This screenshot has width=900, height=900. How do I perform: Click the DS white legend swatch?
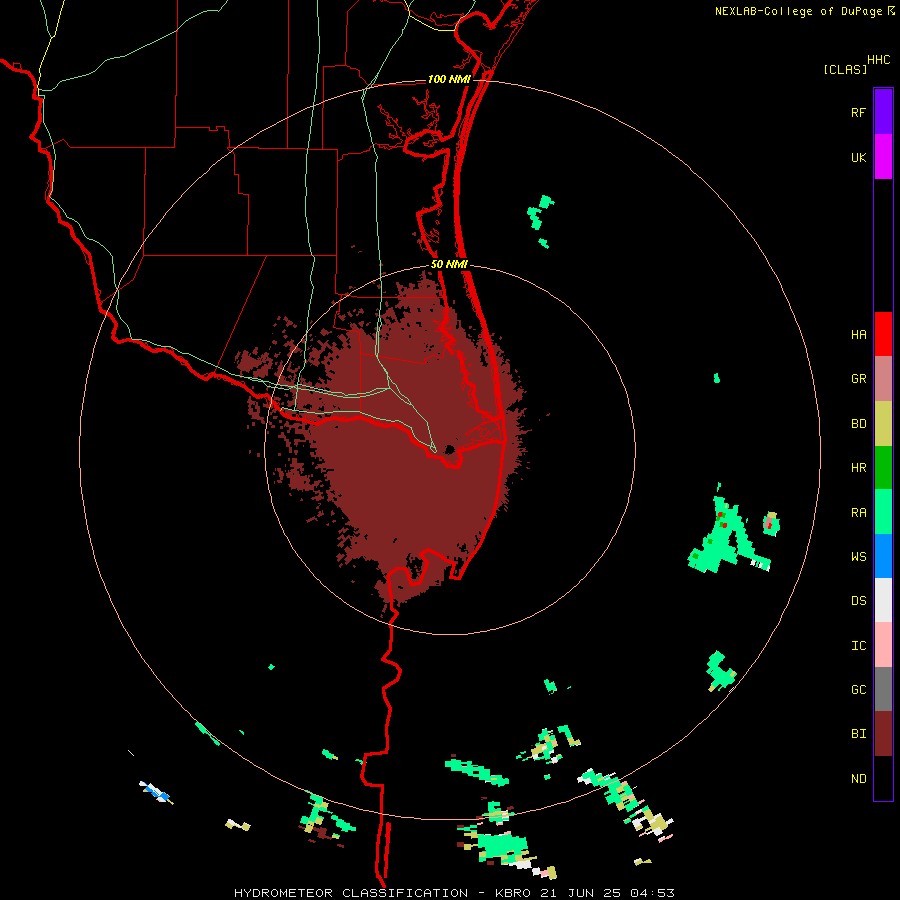pos(883,600)
